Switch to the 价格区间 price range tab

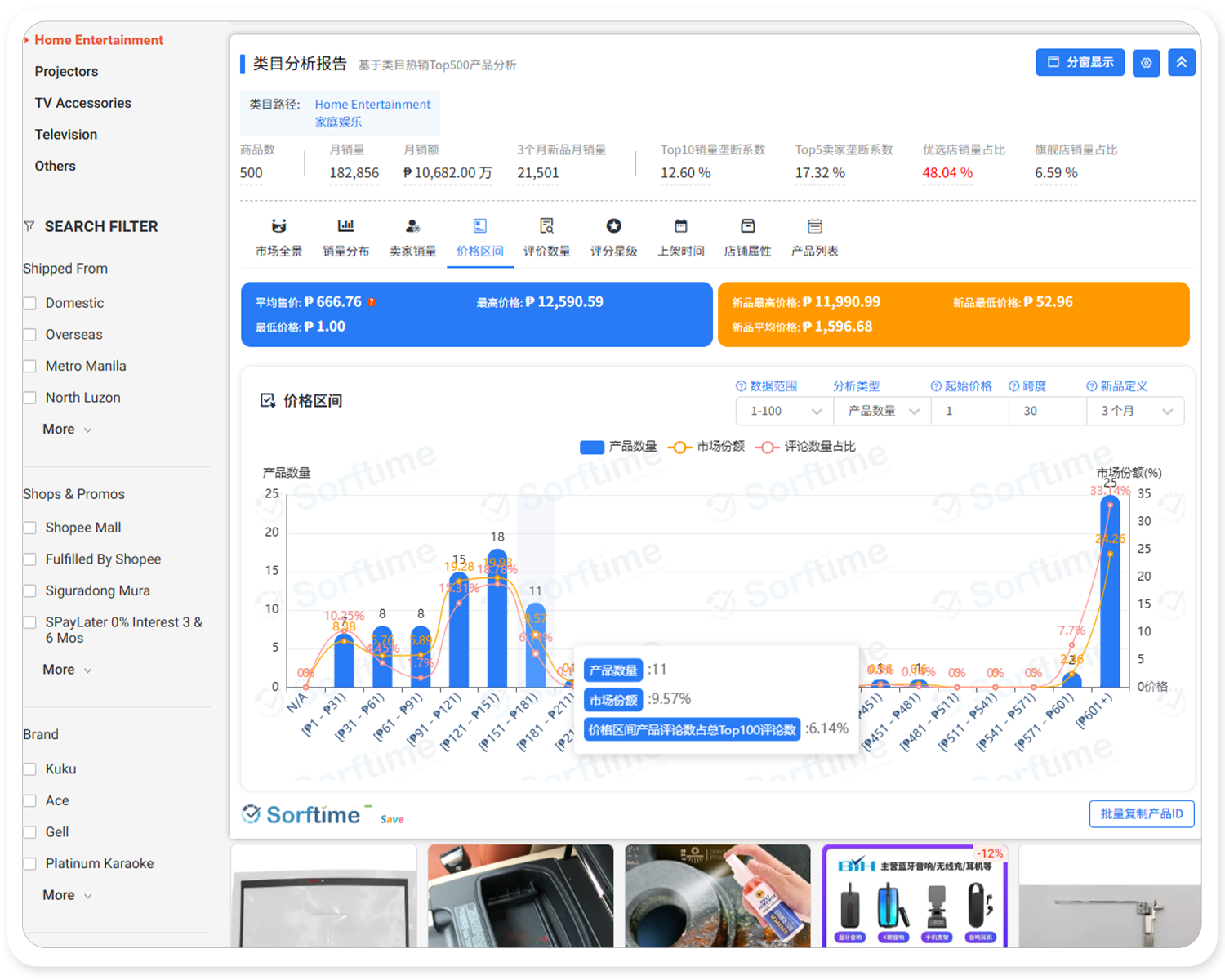[x=479, y=236]
